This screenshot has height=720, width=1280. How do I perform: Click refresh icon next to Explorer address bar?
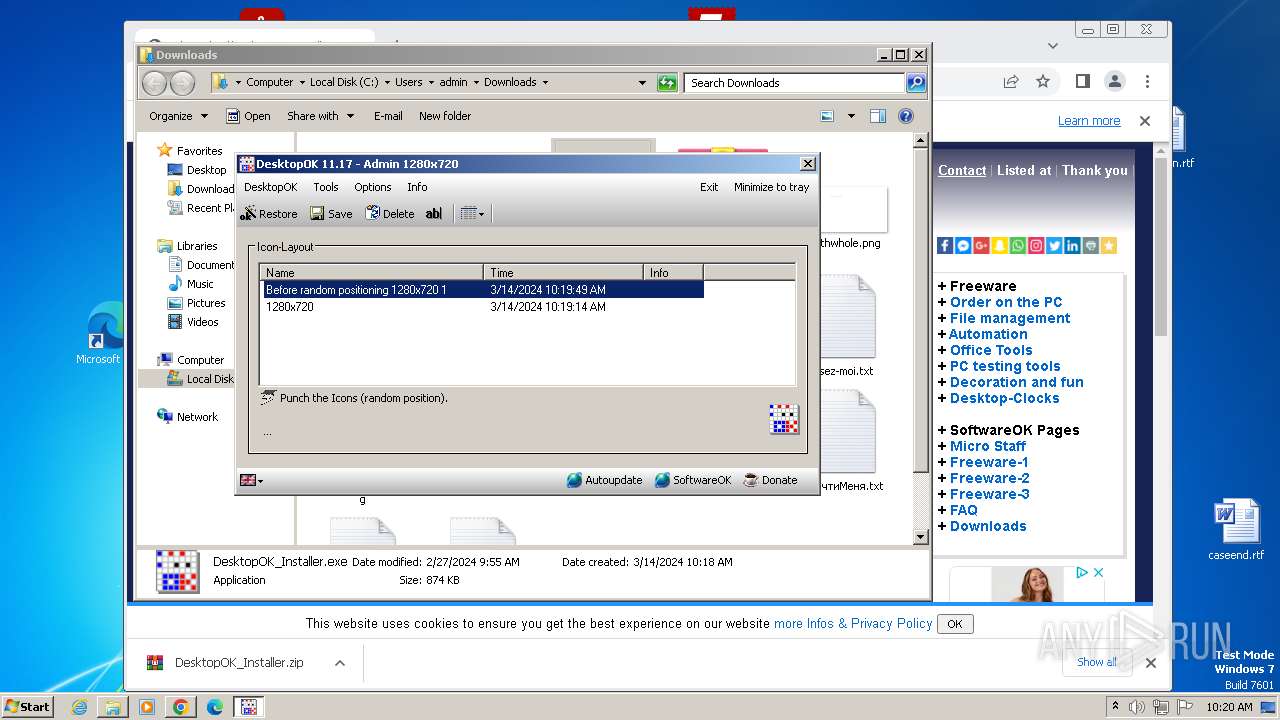[667, 83]
